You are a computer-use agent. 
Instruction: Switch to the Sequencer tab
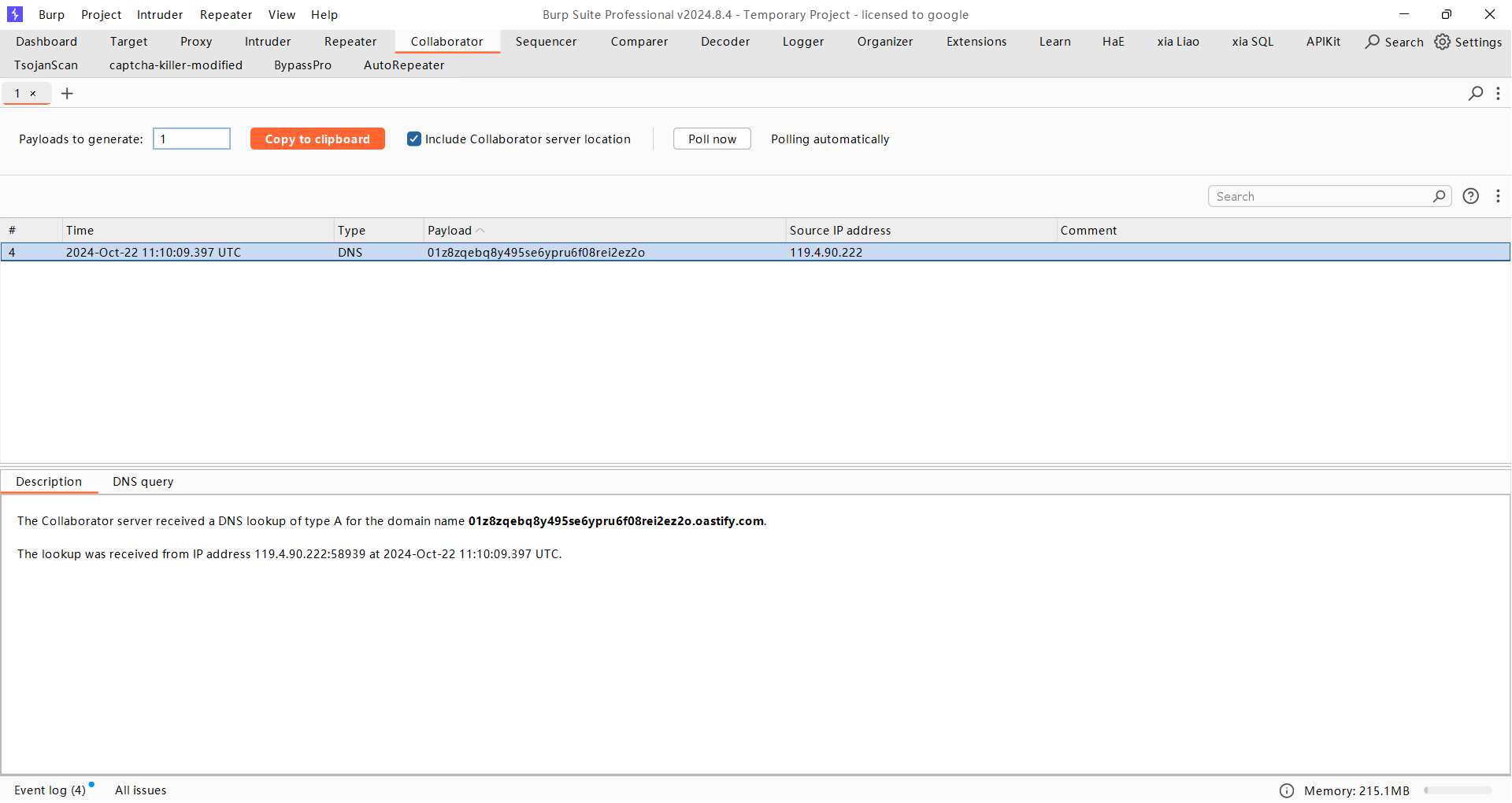tap(547, 42)
